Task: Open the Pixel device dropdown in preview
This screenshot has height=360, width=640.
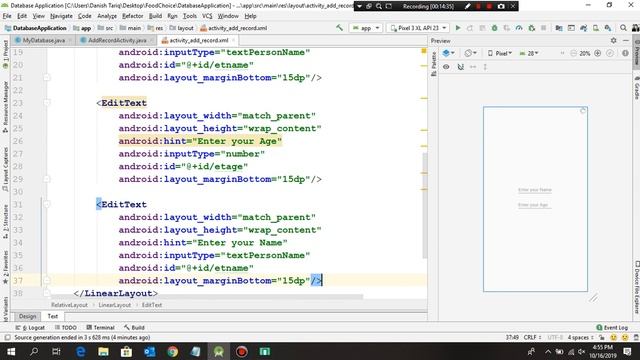Action: [x=500, y=53]
